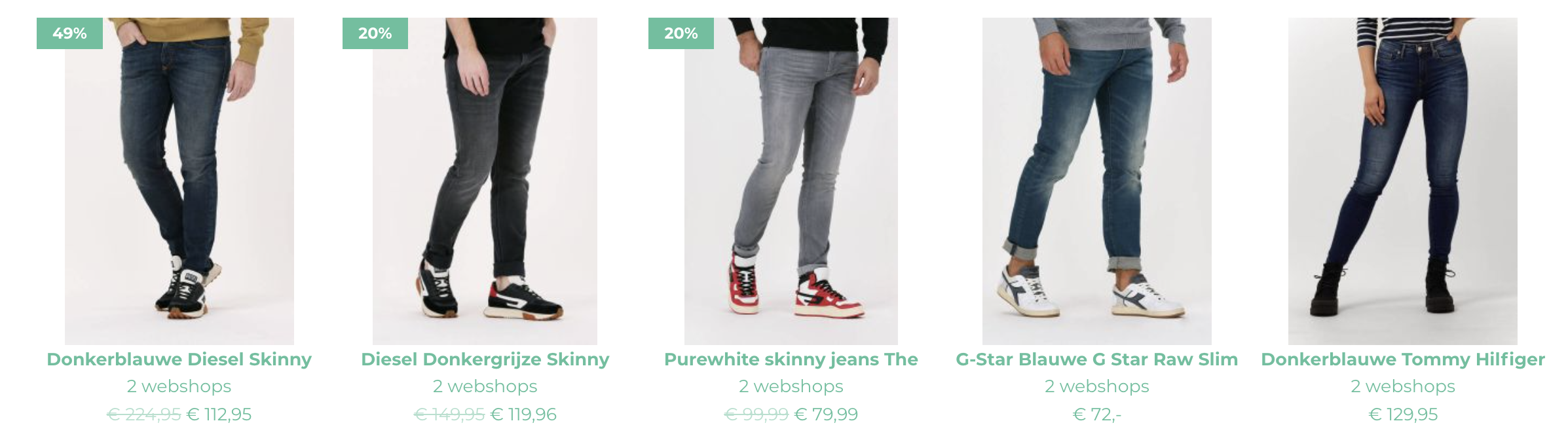This screenshot has width=1568, height=440.
Task: Follow the Donkerblauwe Tommy Hilfiger title link
Action: 1403,359
